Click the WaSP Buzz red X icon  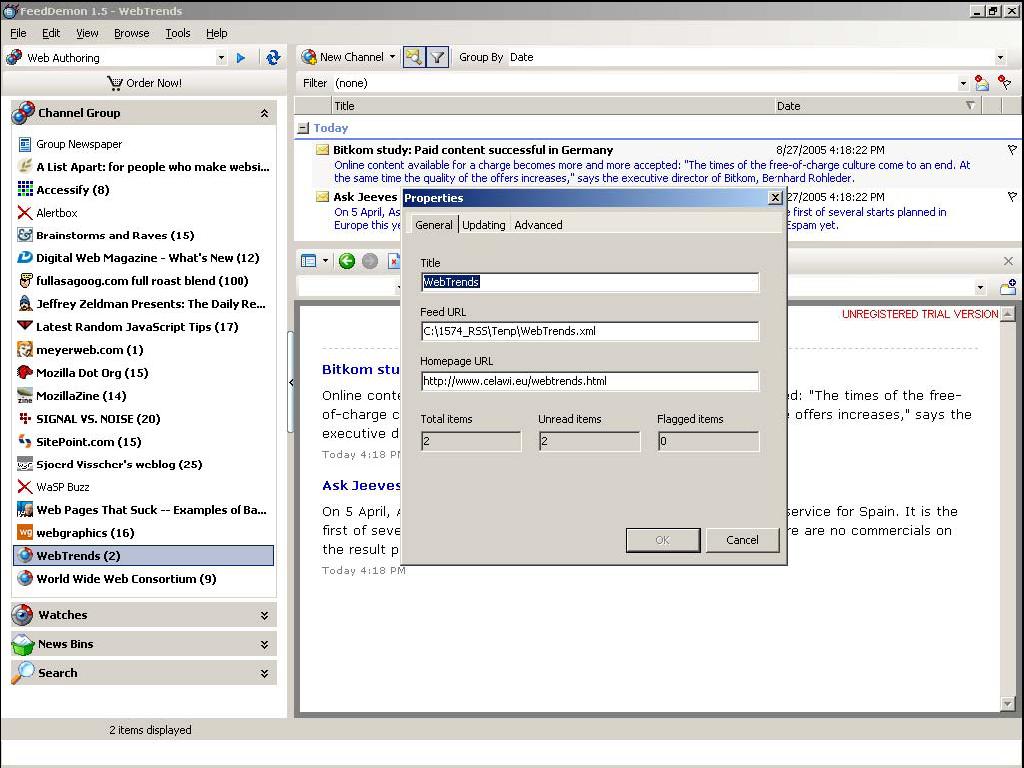[25, 487]
